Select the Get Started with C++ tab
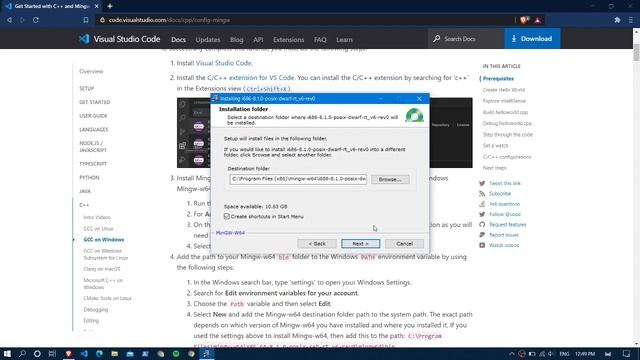 coord(51,6)
